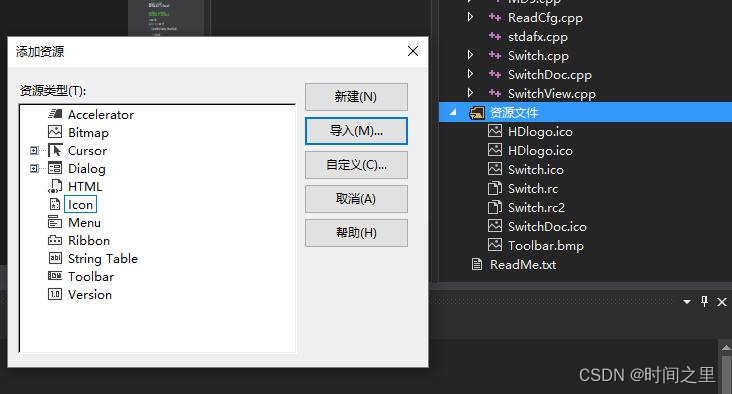The height and width of the screenshot is (394, 732).
Task: Click the 取消(A) button
Action: pos(356,199)
